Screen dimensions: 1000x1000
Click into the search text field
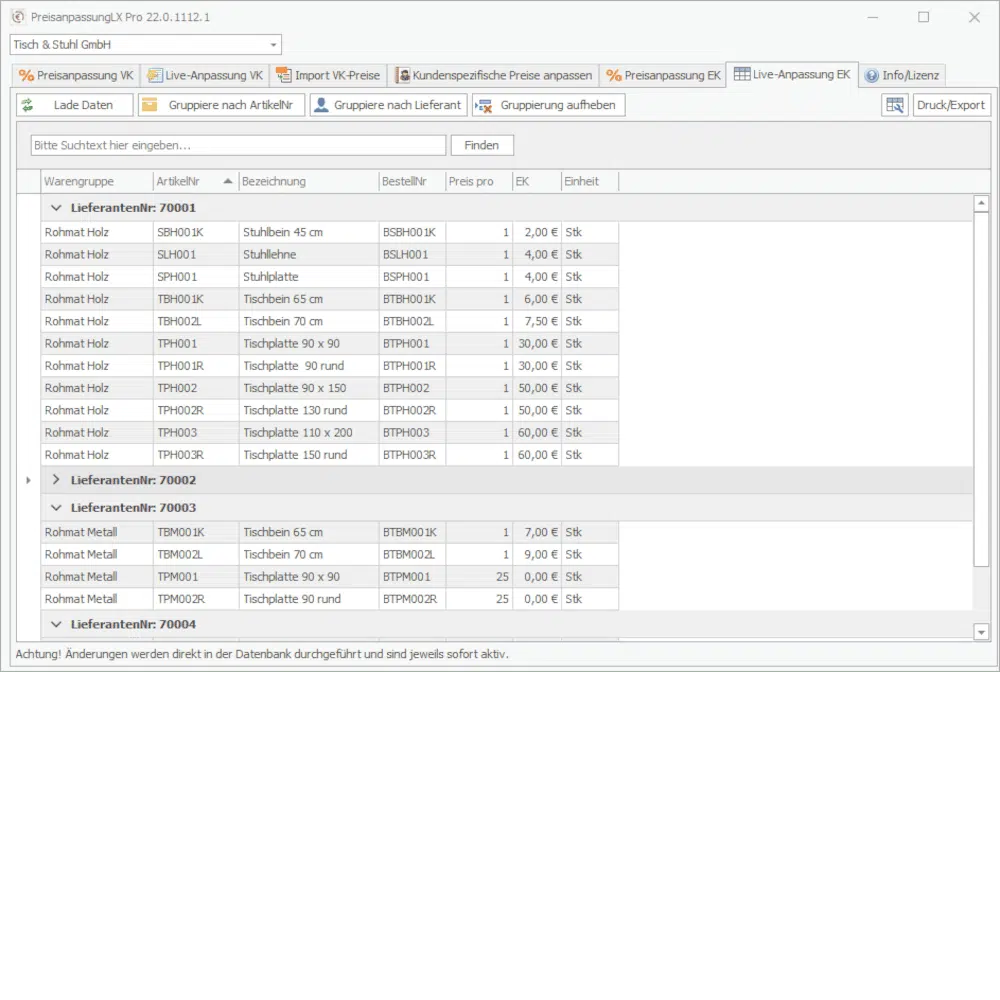pos(238,145)
